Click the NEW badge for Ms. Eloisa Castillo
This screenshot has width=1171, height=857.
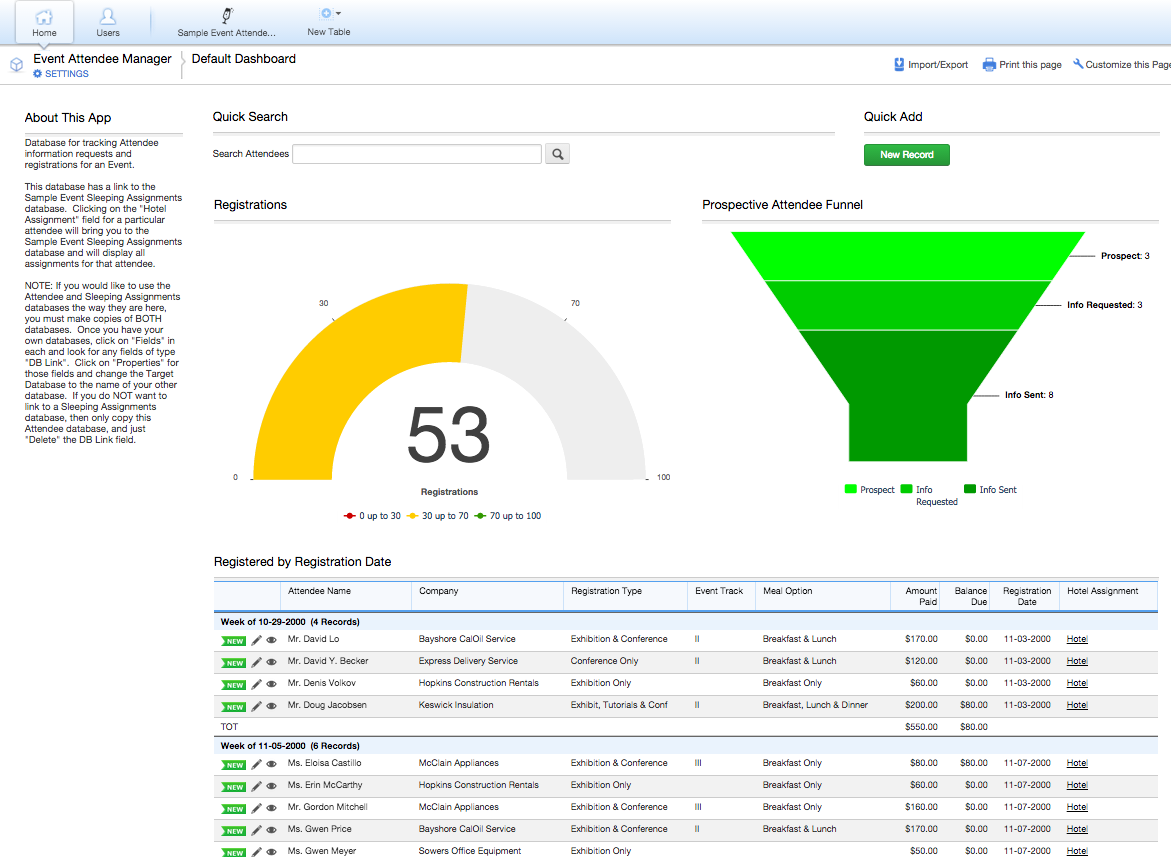click(234, 765)
